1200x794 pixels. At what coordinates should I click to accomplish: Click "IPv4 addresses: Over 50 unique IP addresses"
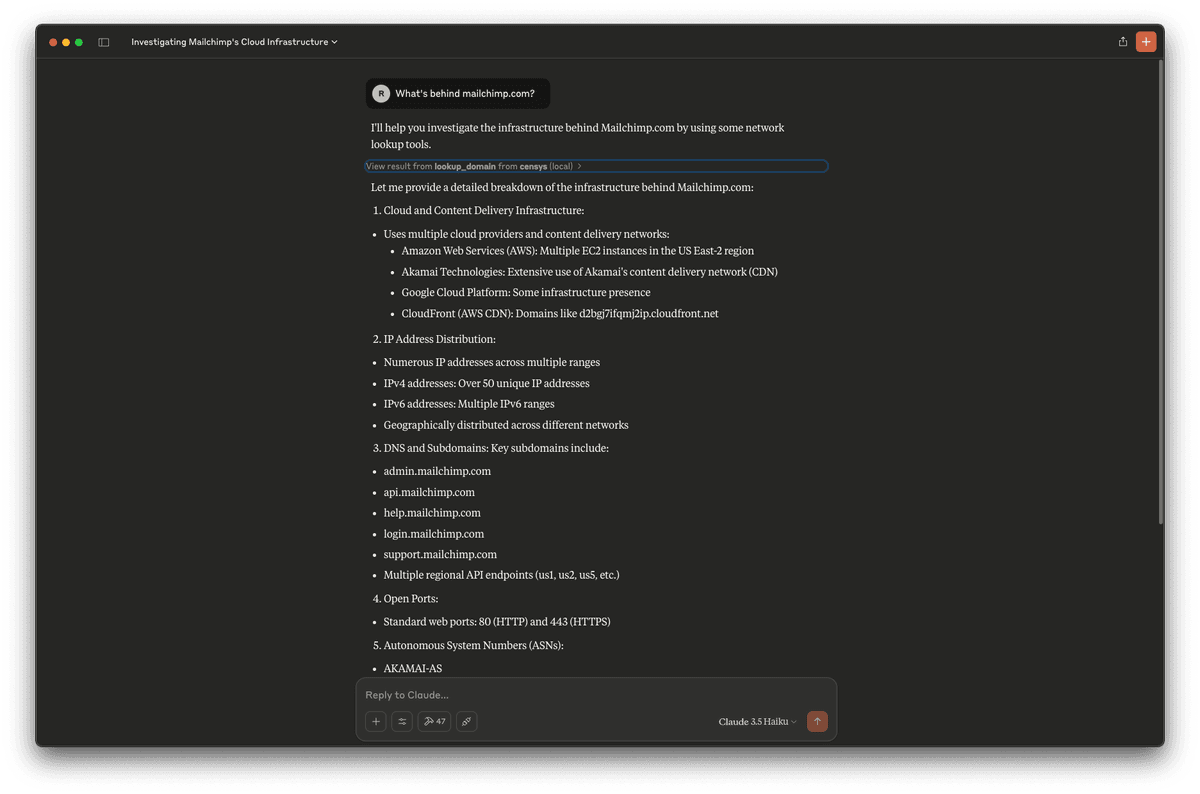(x=487, y=384)
